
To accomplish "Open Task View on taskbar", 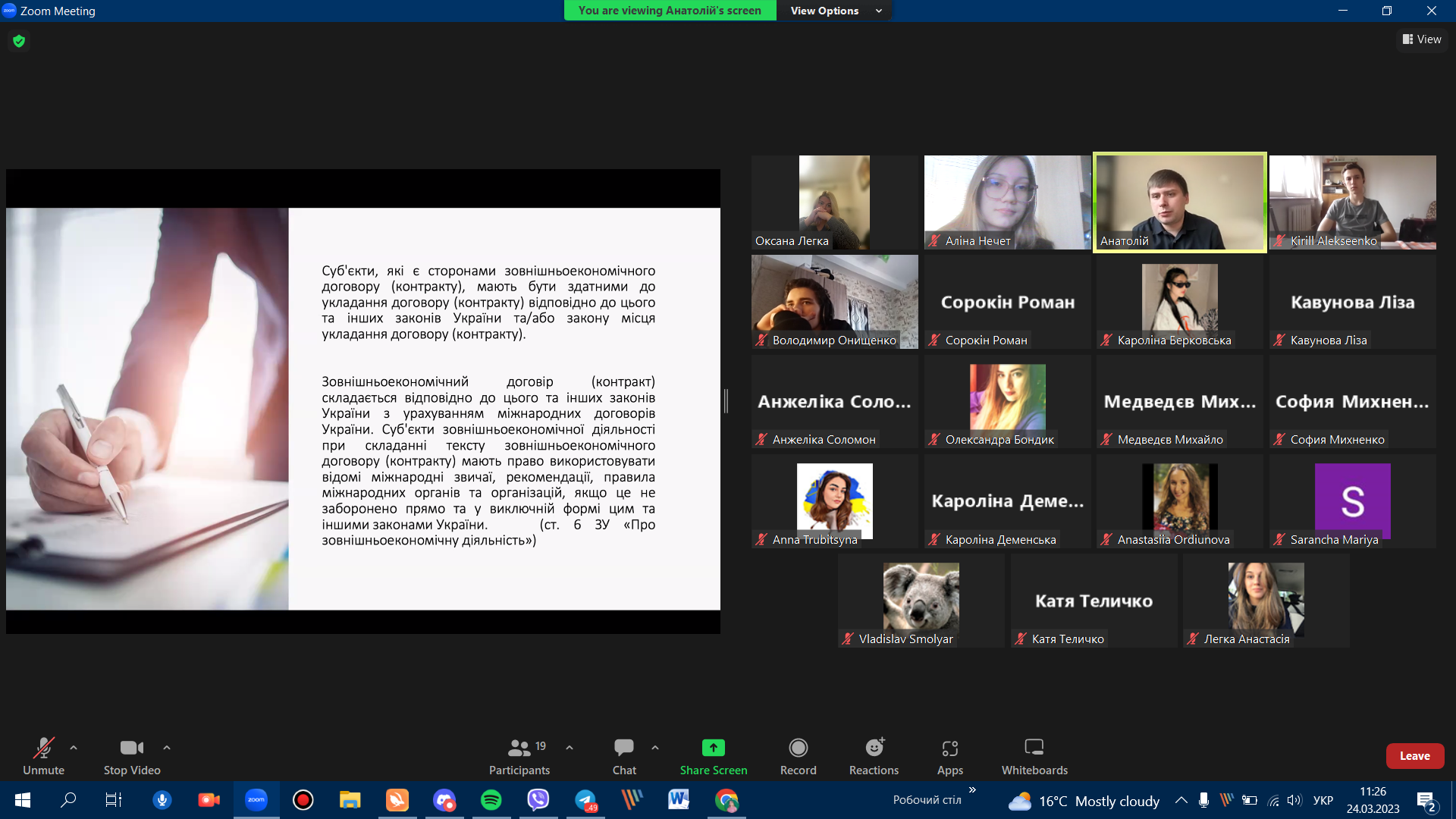I will [114, 800].
